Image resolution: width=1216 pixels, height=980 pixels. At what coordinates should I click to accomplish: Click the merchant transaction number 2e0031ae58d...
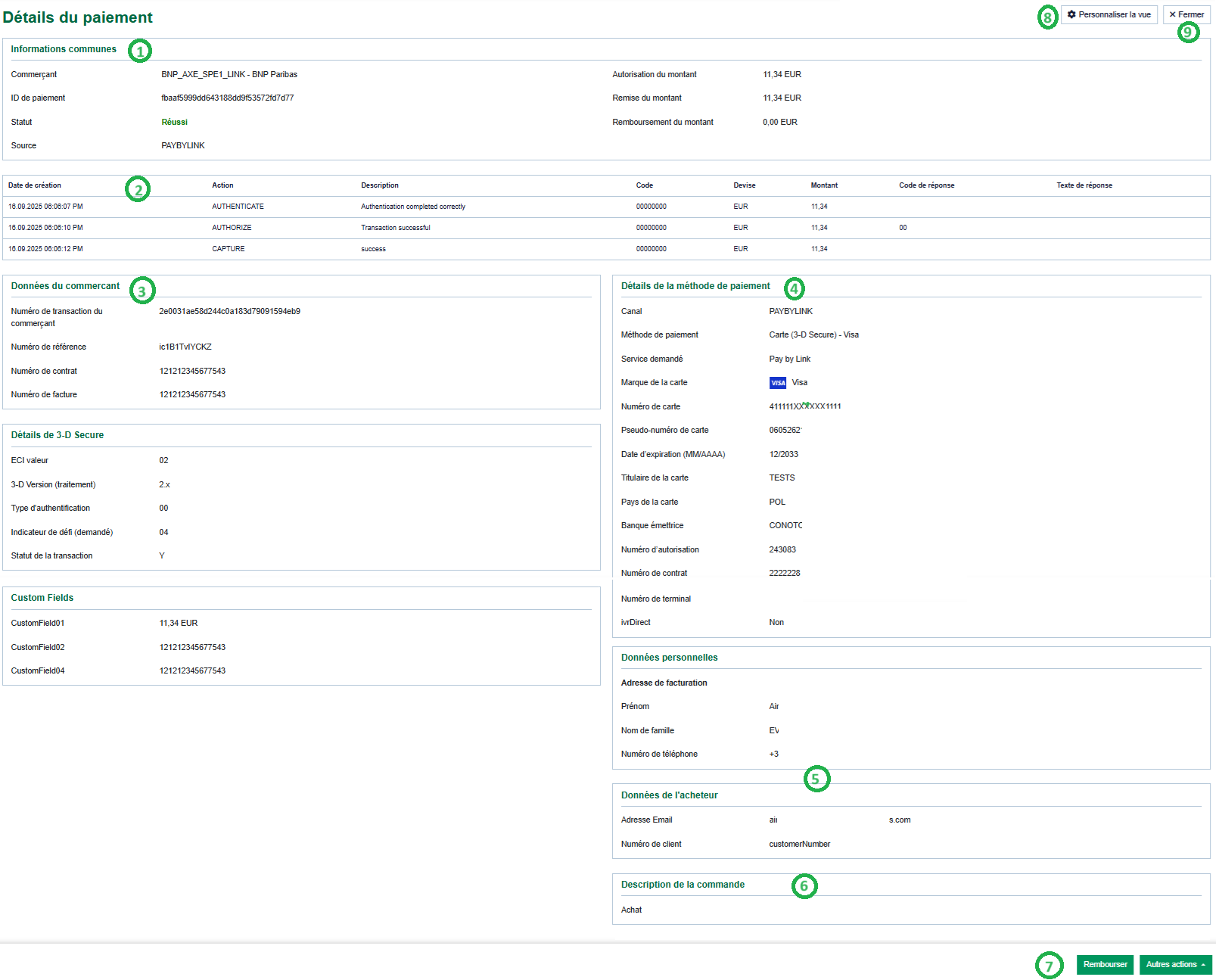229,311
